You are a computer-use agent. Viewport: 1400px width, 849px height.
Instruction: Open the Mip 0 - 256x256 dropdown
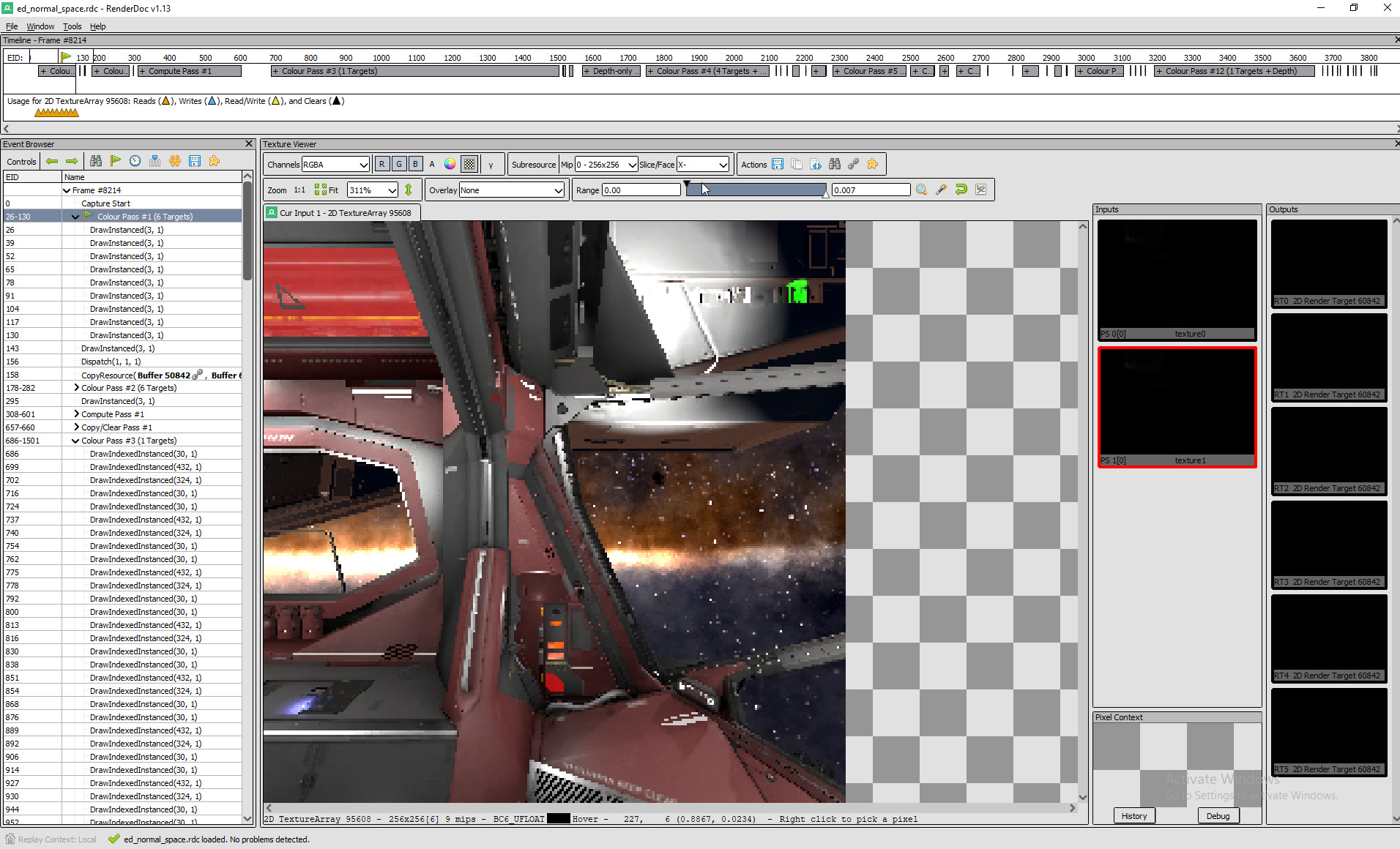point(606,164)
